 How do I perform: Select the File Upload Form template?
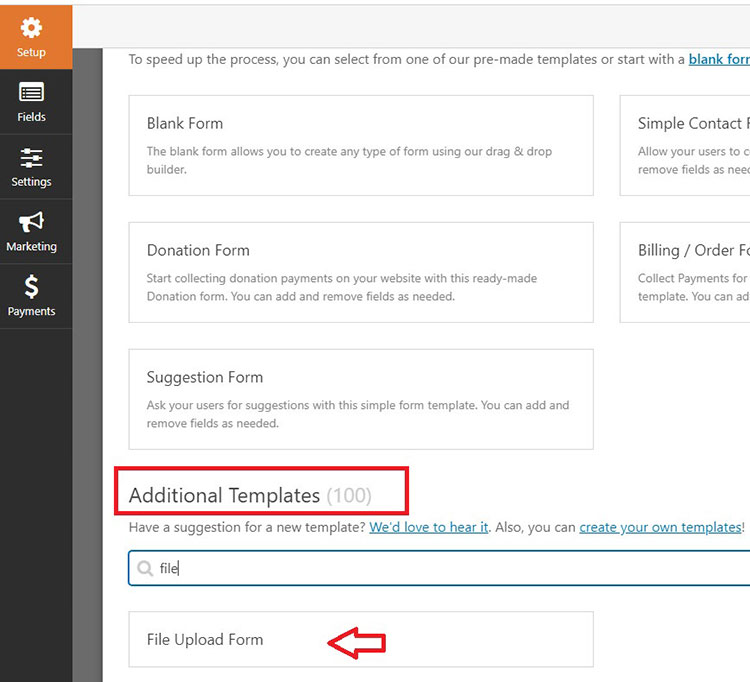pos(360,639)
